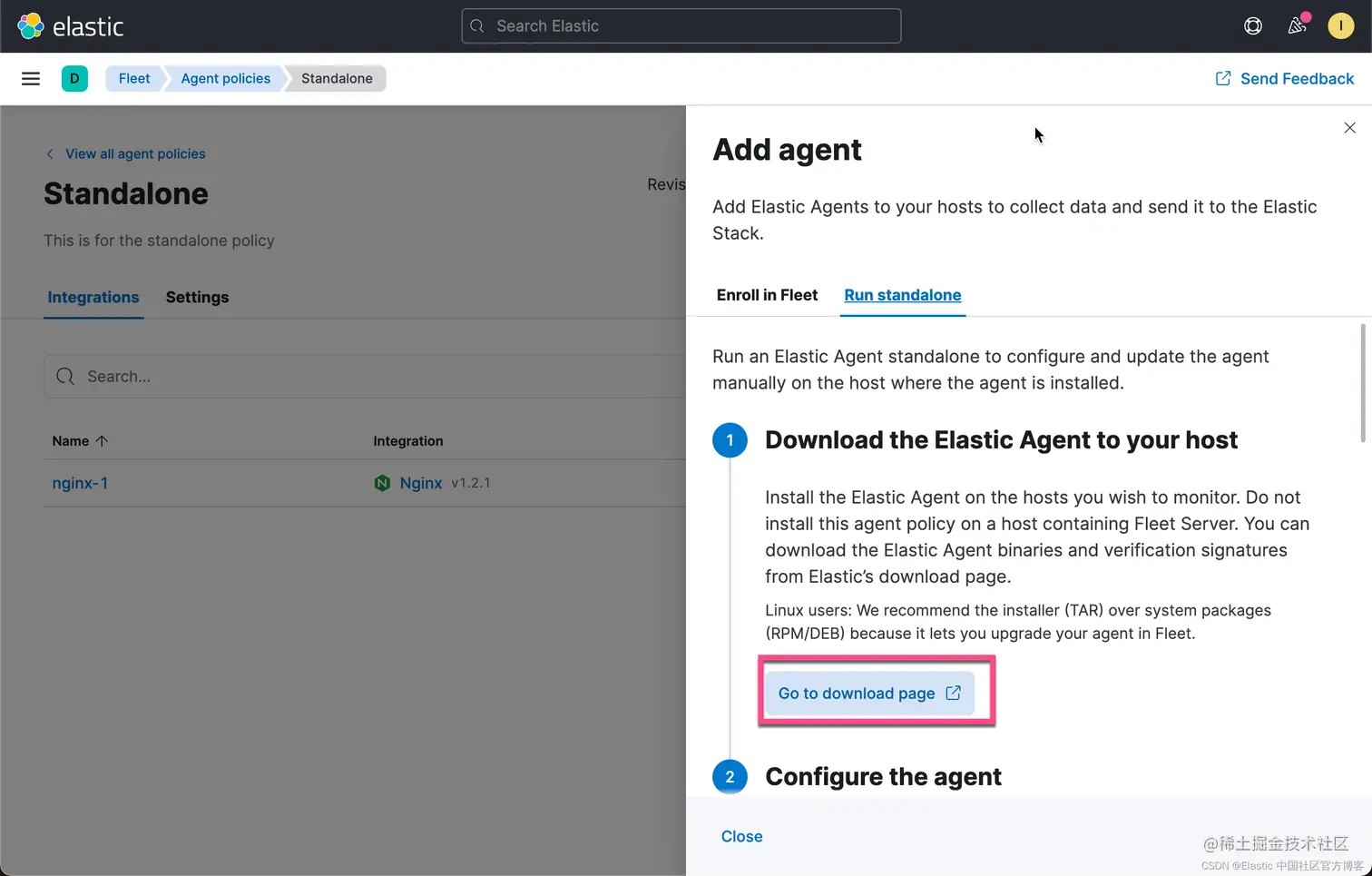Image resolution: width=1372 pixels, height=876 pixels.
Task: Click the Integration column header
Action: (408, 441)
